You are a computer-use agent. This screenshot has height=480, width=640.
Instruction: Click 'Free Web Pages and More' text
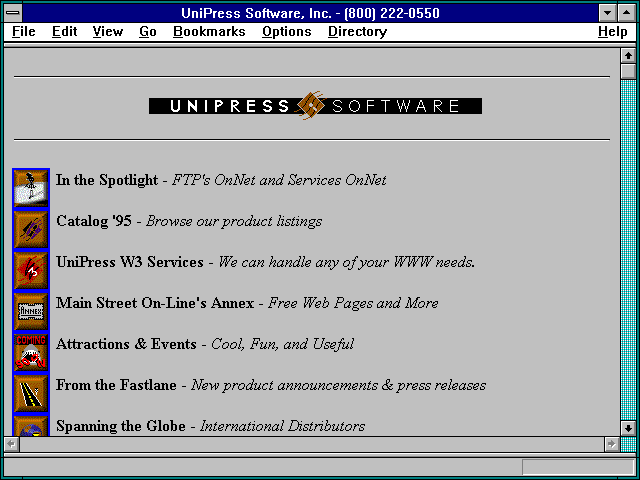click(353, 303)
